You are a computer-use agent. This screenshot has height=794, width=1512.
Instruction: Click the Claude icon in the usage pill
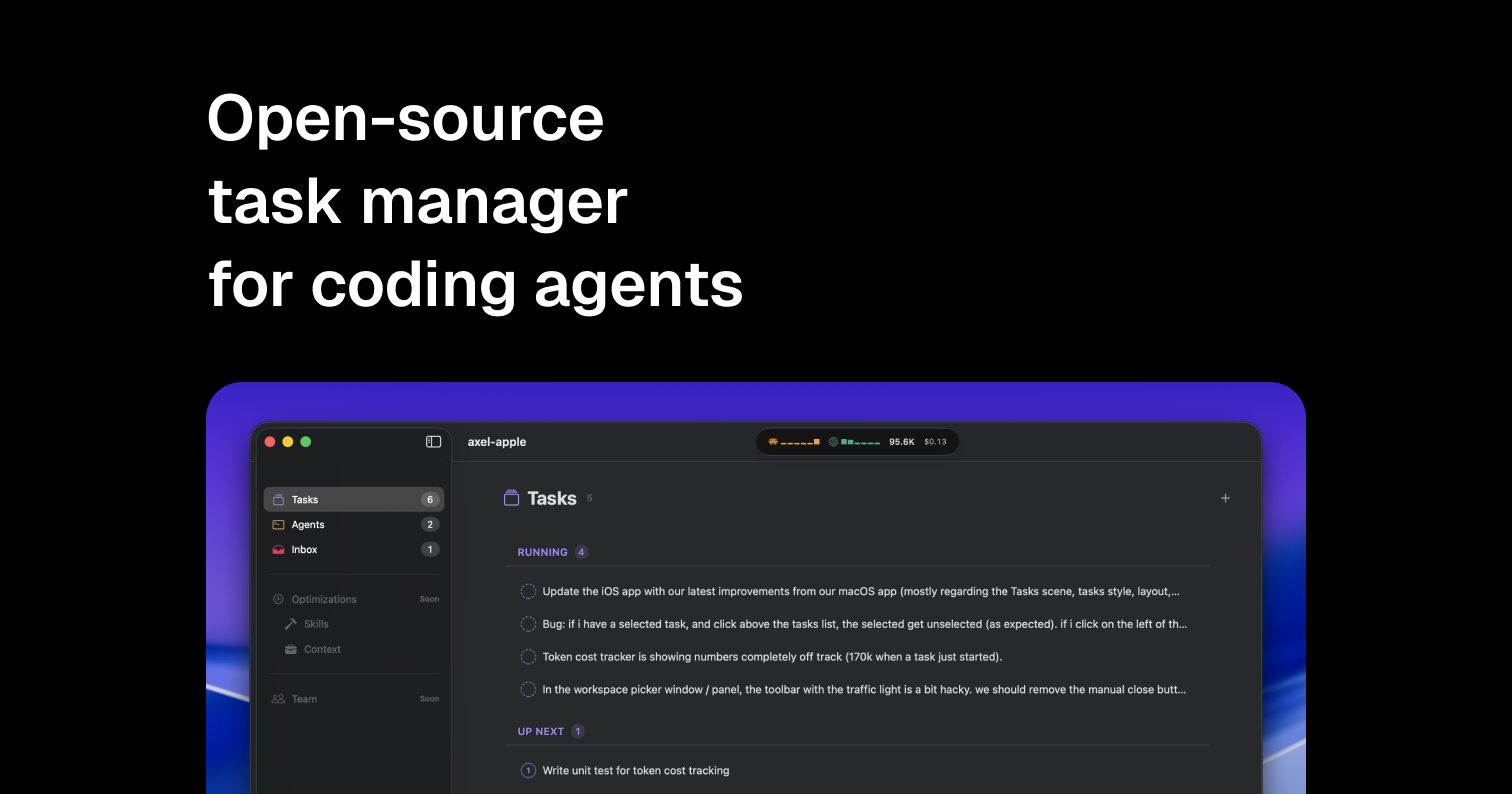coord(773,441)
